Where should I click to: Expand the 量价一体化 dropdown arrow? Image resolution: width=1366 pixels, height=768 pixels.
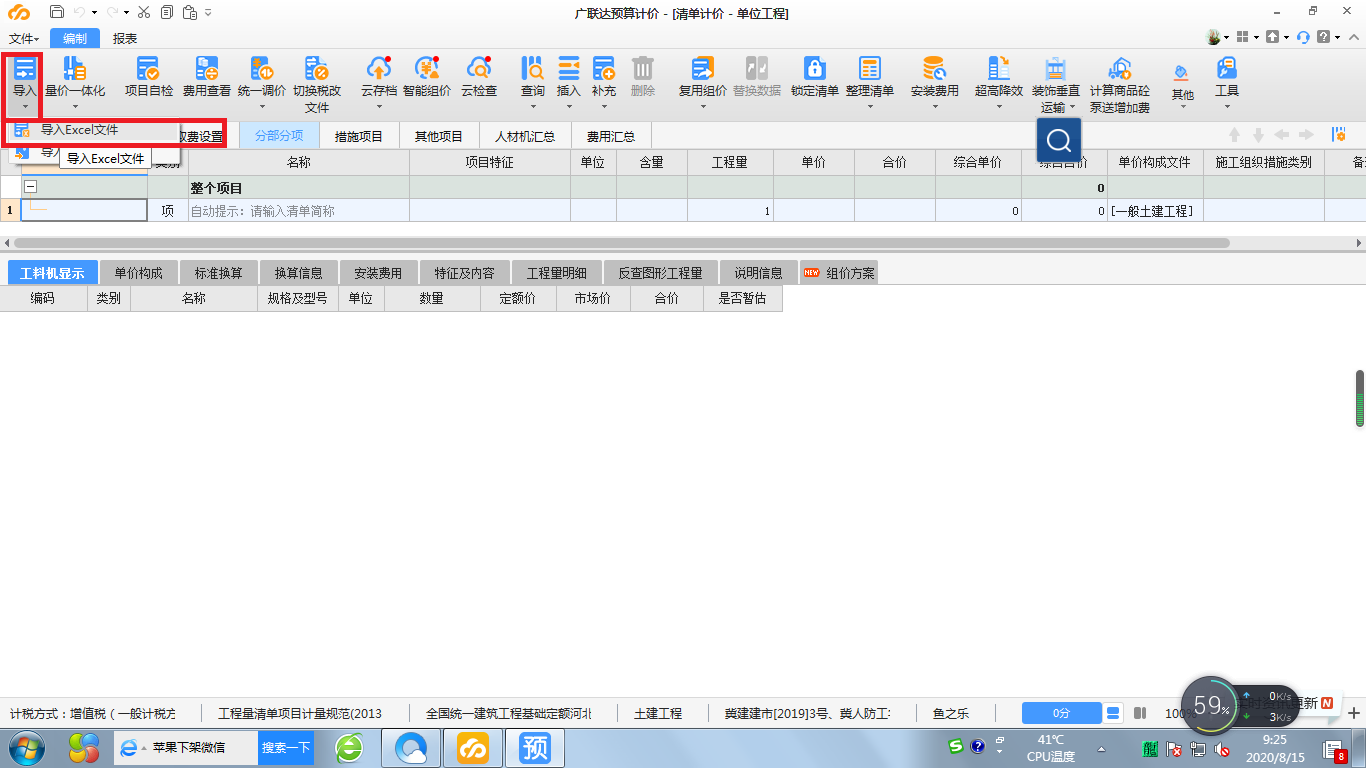tap(75, 105)
